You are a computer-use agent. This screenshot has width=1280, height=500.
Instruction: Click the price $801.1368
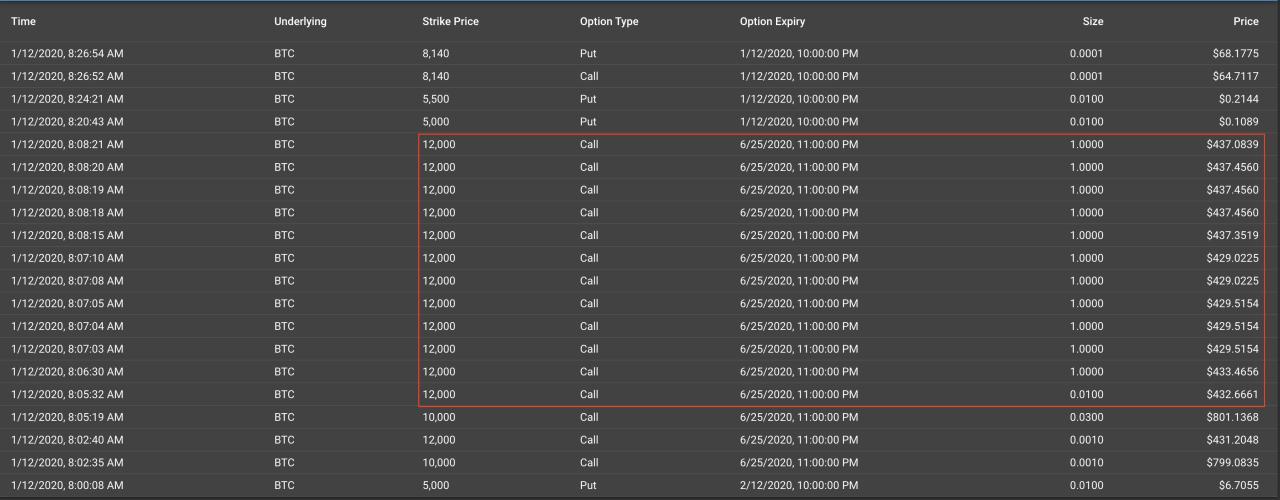[x=1232, y=417]
